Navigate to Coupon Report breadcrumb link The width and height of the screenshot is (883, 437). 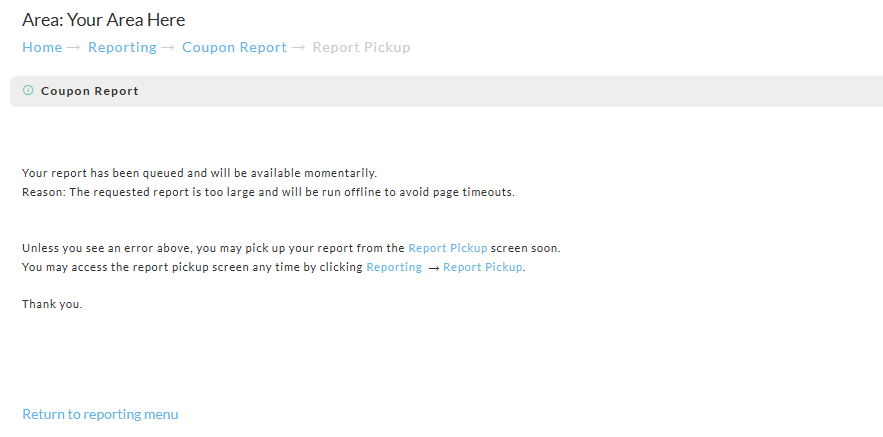(234, 47)
